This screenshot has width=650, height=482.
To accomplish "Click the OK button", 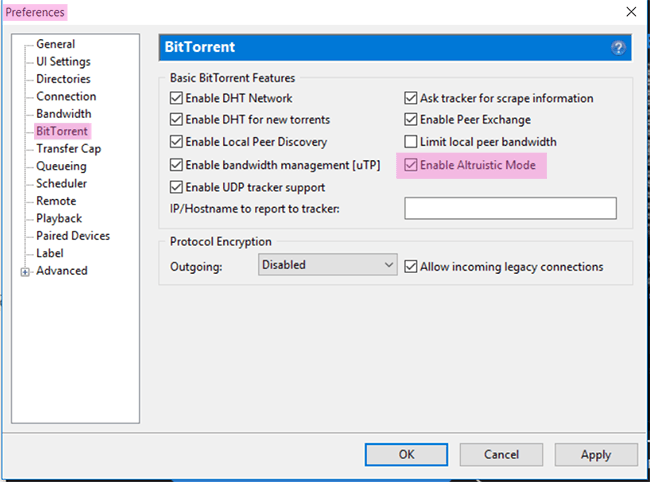I will [x=406, y=455].
